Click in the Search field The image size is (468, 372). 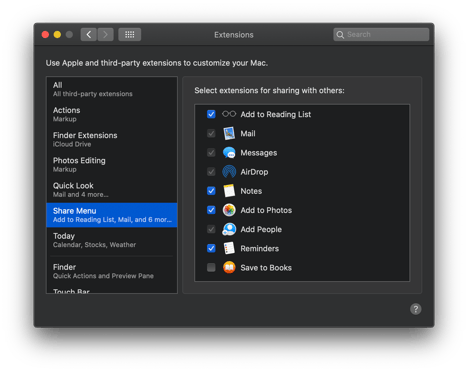point(381,34)
